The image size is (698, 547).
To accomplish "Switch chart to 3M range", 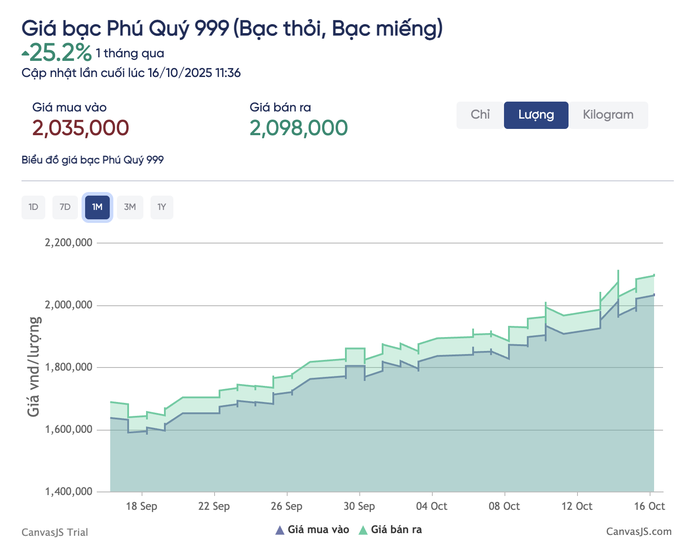I will (x=129, y=207).
